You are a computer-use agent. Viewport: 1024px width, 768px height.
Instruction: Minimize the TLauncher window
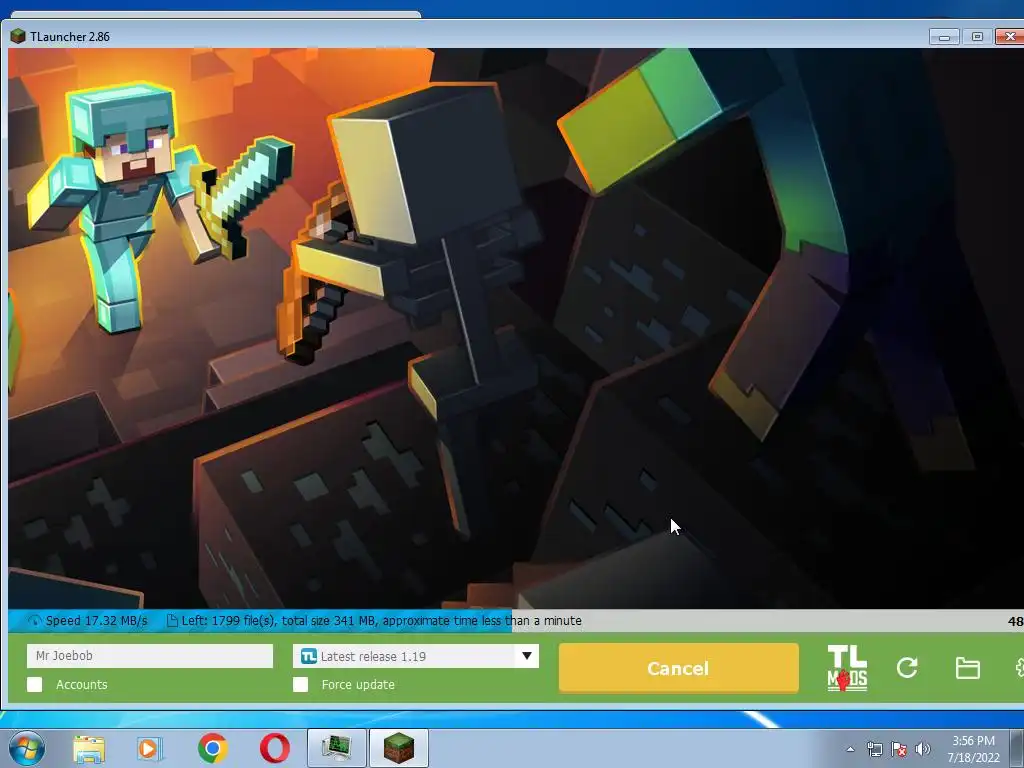coord(944,37)
